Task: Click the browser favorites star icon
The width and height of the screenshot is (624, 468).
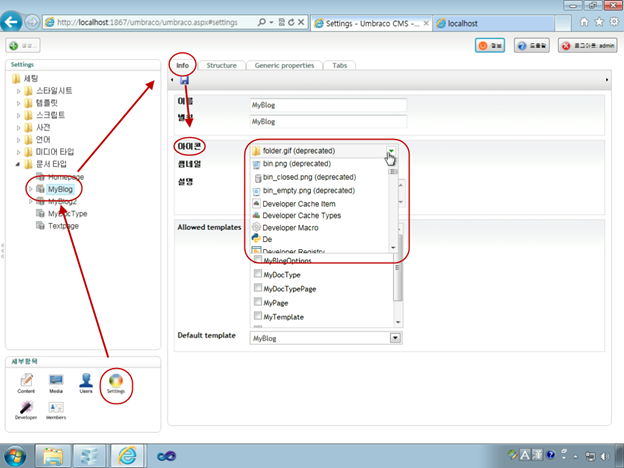Action: click(599, 22)
